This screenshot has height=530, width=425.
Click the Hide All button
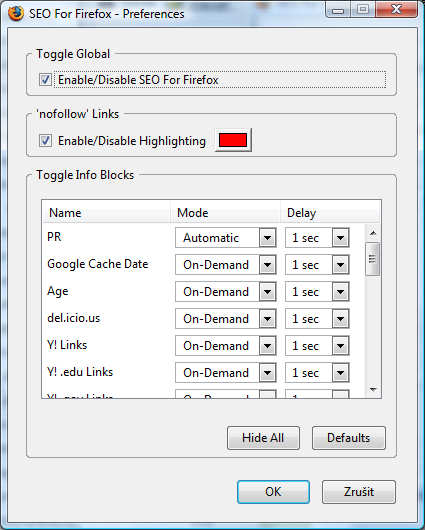click(x=263, y=438)
